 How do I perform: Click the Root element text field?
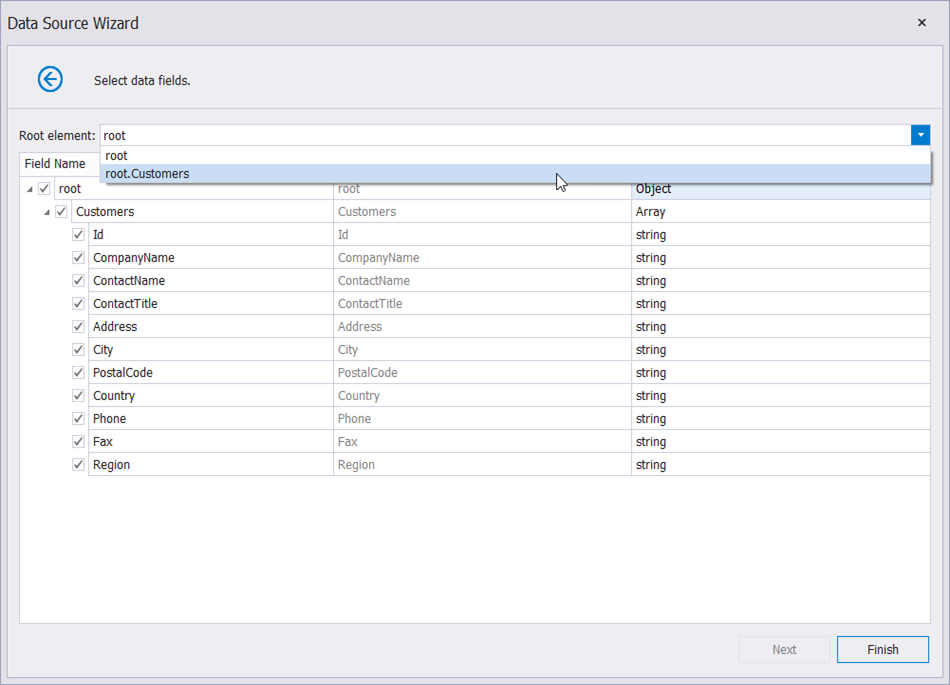(x=500, y=135)
